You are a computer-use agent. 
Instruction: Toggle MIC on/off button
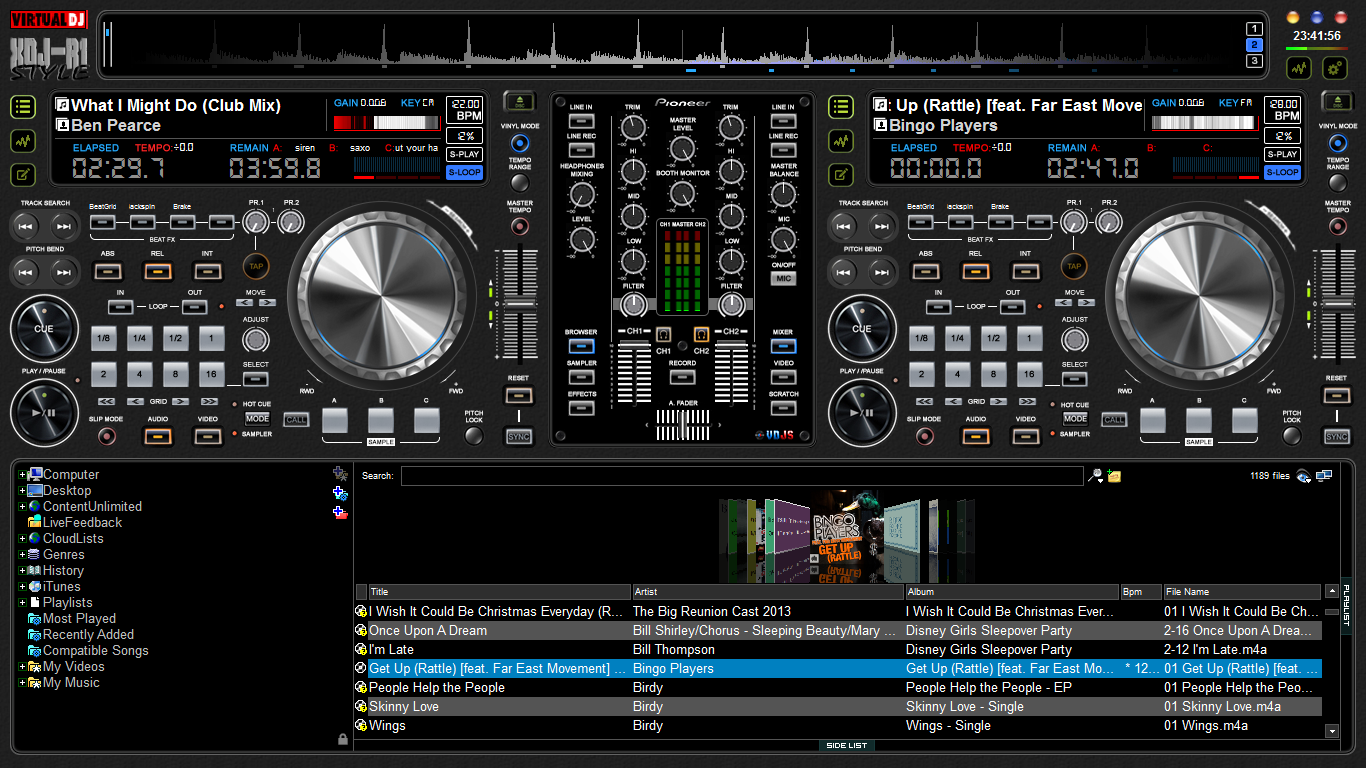click(783, 279)
